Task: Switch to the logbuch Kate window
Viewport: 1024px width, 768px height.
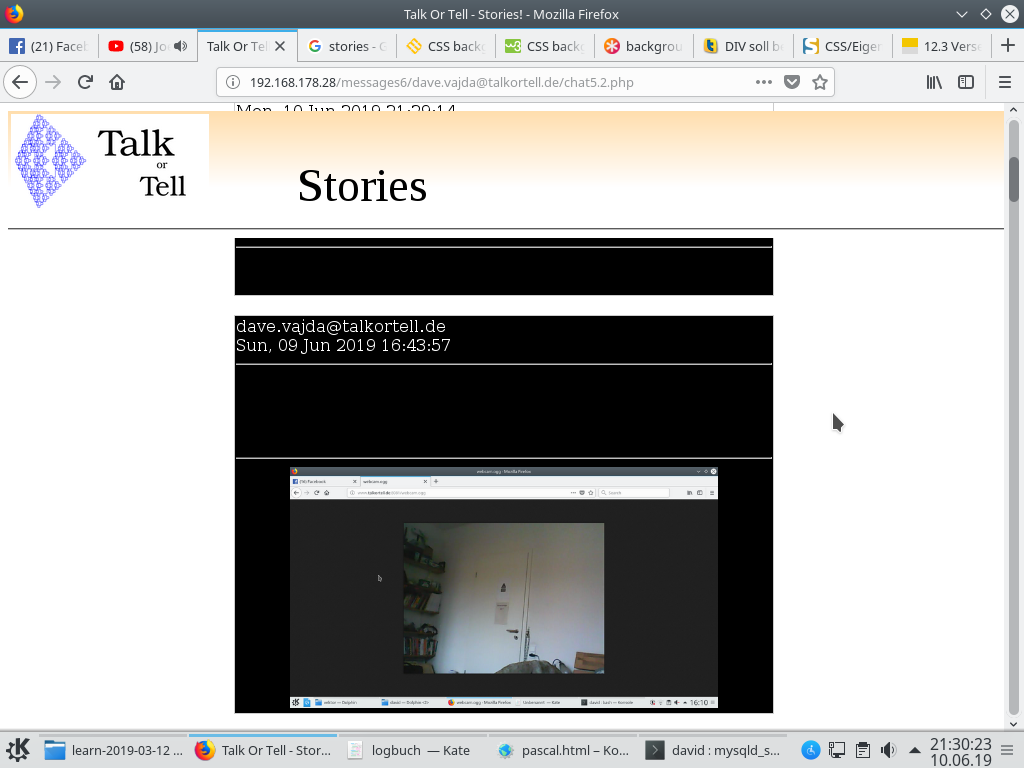Action: pos(410,750)
